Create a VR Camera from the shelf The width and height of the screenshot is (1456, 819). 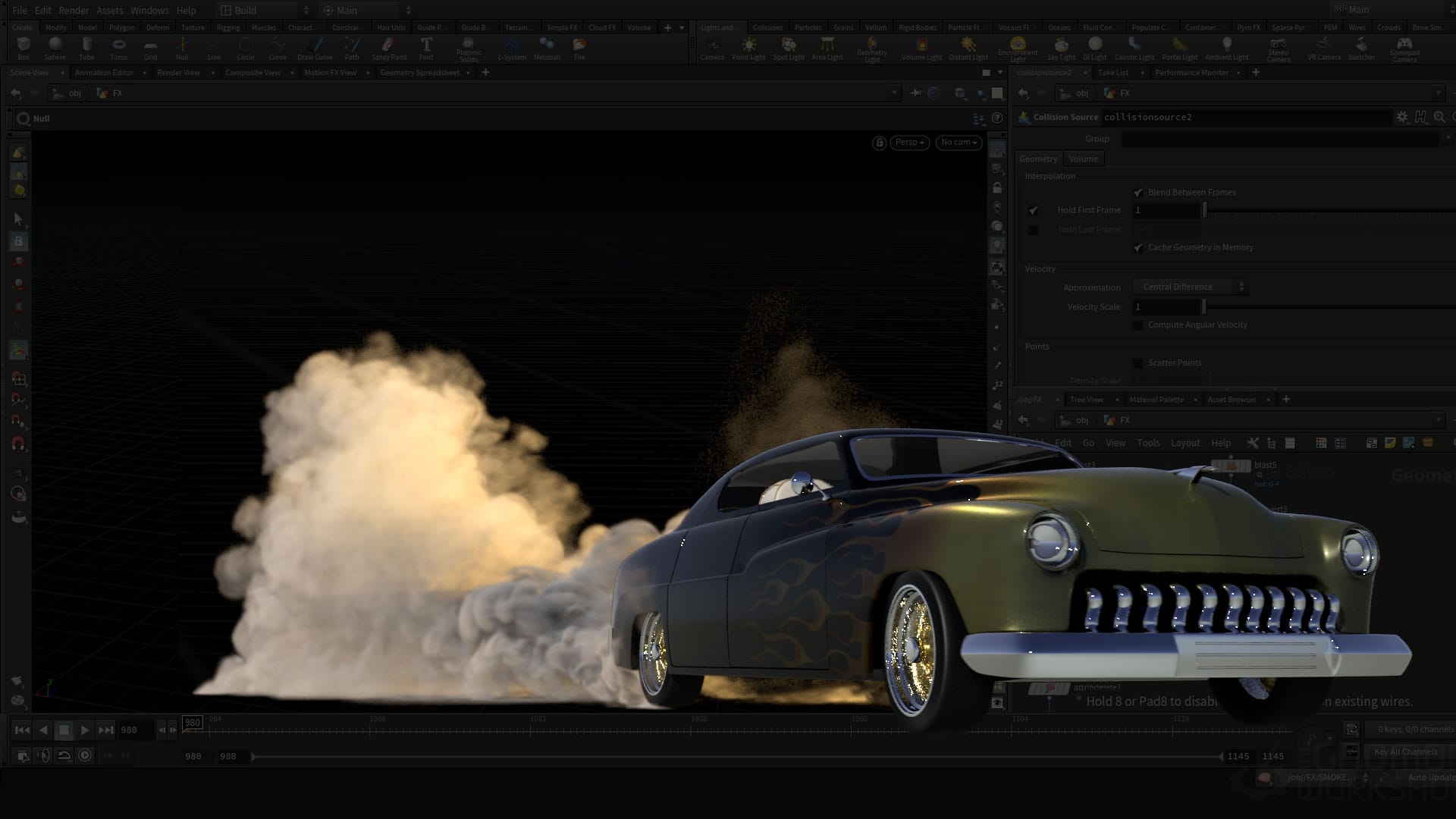click(x=1323, y=49)
